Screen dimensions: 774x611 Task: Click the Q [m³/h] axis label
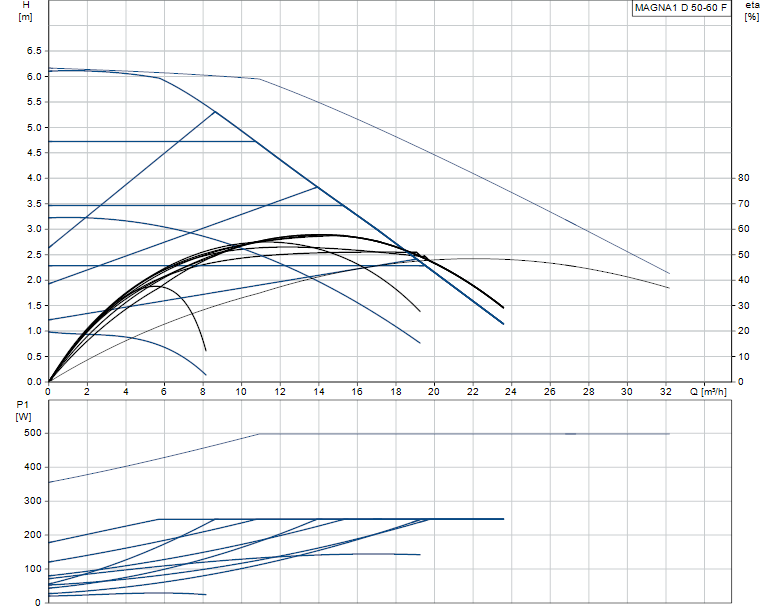(708, 391)
